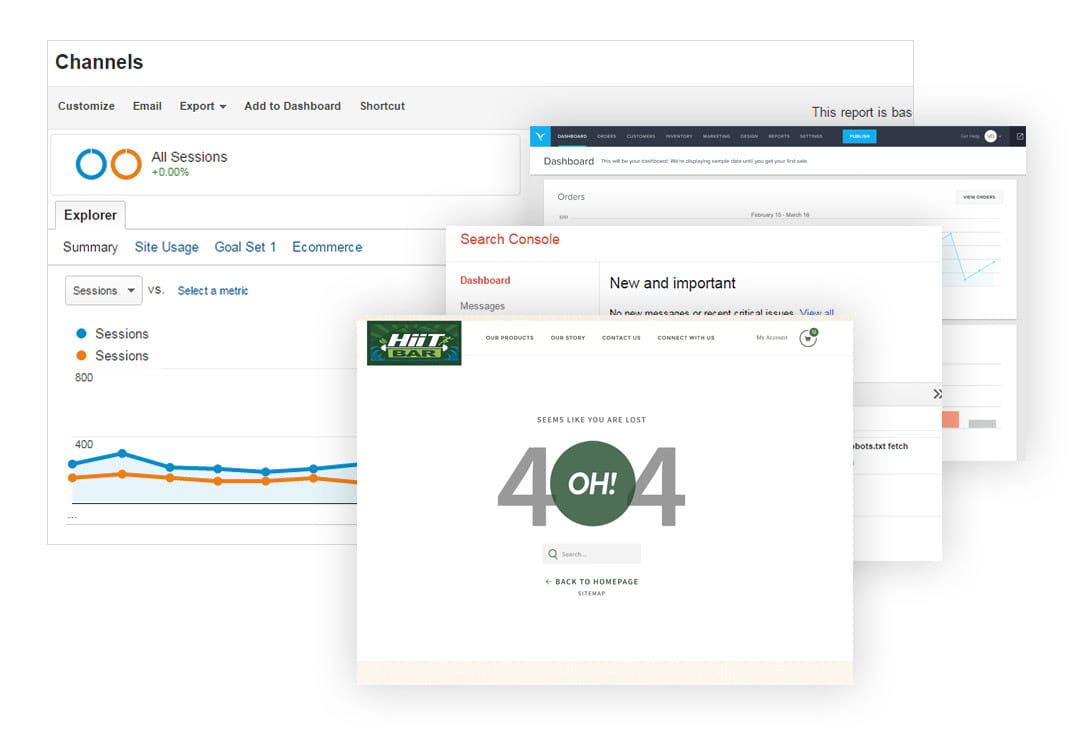Open the Export dropdown
The height and width of the screenshot is (738, 1080).
(202, 106)
